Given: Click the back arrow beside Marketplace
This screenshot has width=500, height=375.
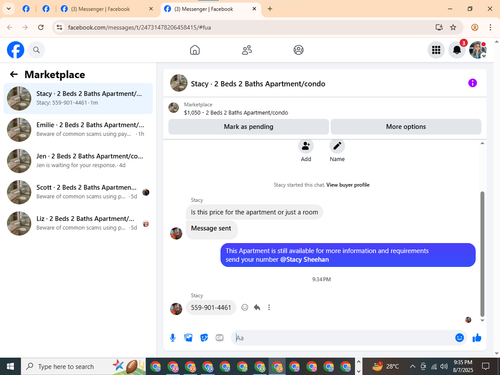Looking at the screenshot, I should [14, 74].
